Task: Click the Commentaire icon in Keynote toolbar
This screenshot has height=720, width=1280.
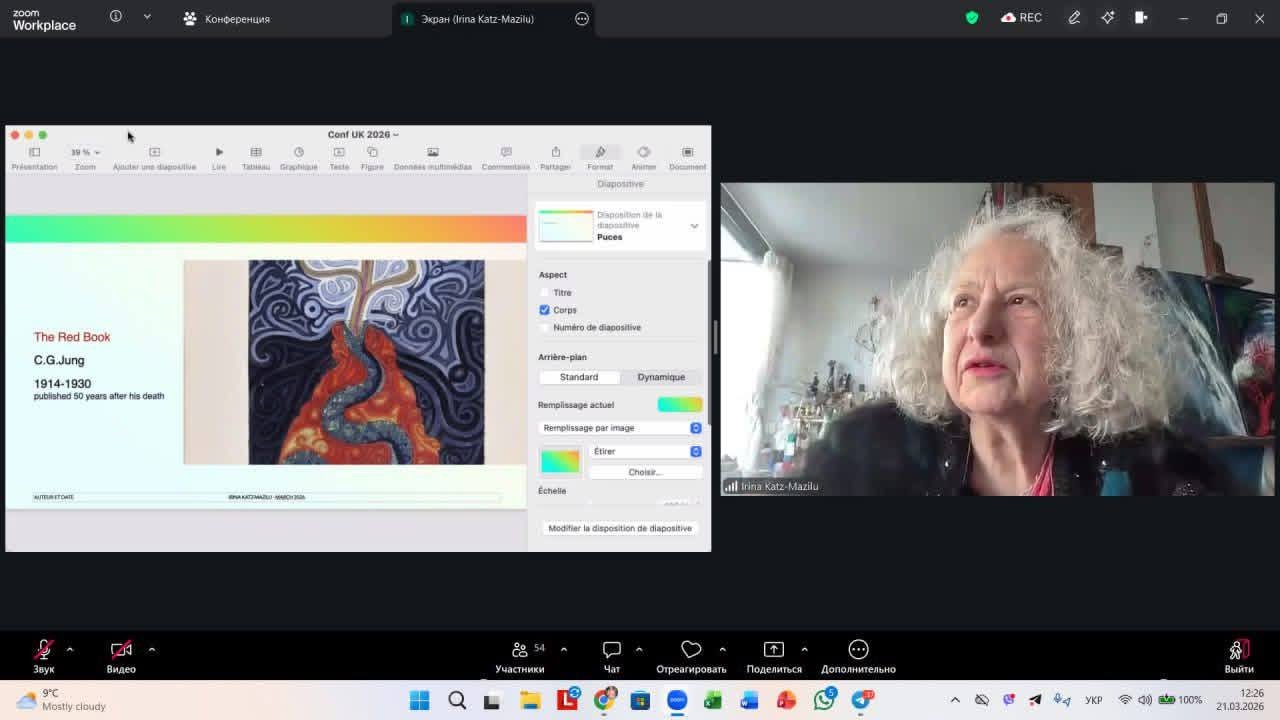Action: pos(506,152)
